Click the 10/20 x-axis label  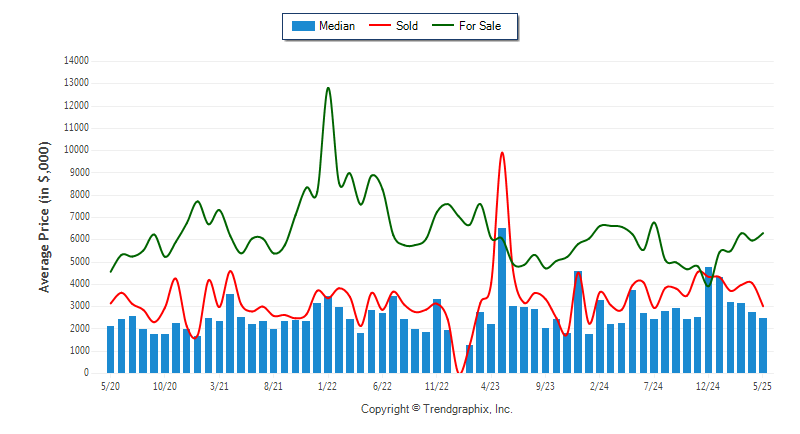coord(165,387)
